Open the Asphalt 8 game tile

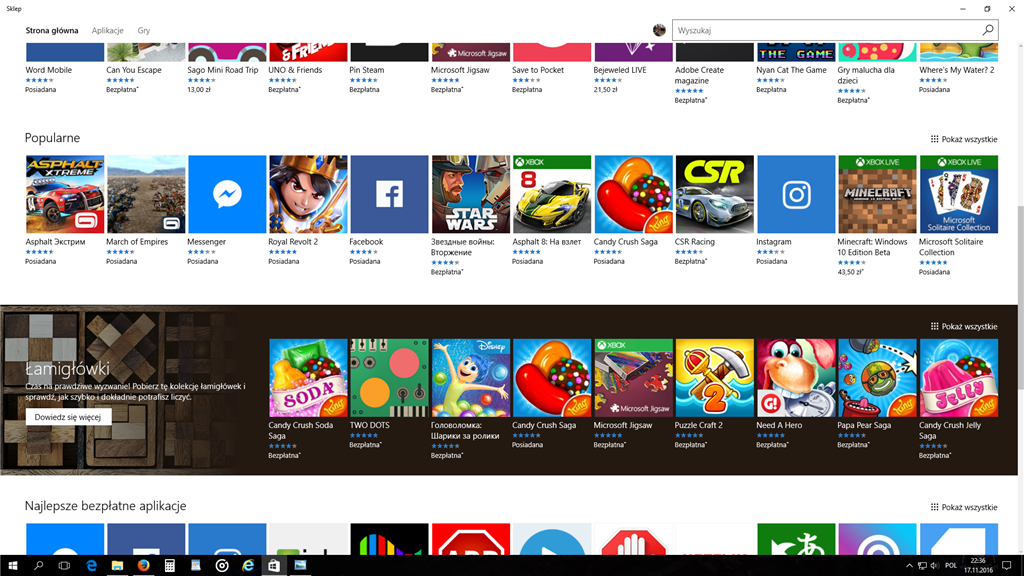click(552, 194)
